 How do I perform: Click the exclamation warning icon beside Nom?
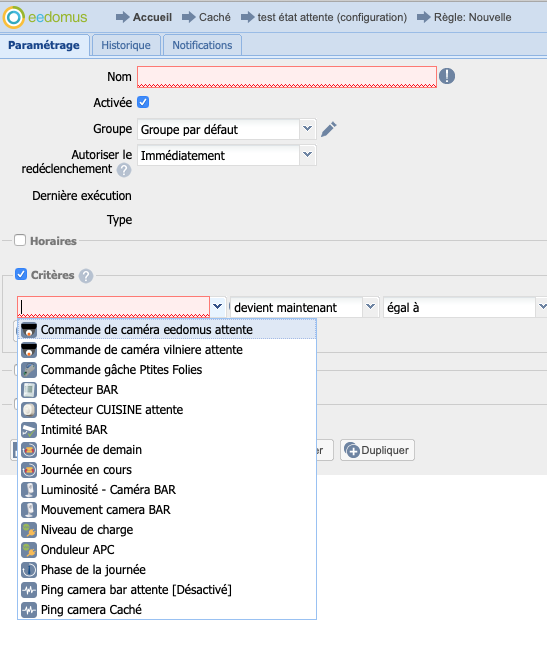[447, 76]
